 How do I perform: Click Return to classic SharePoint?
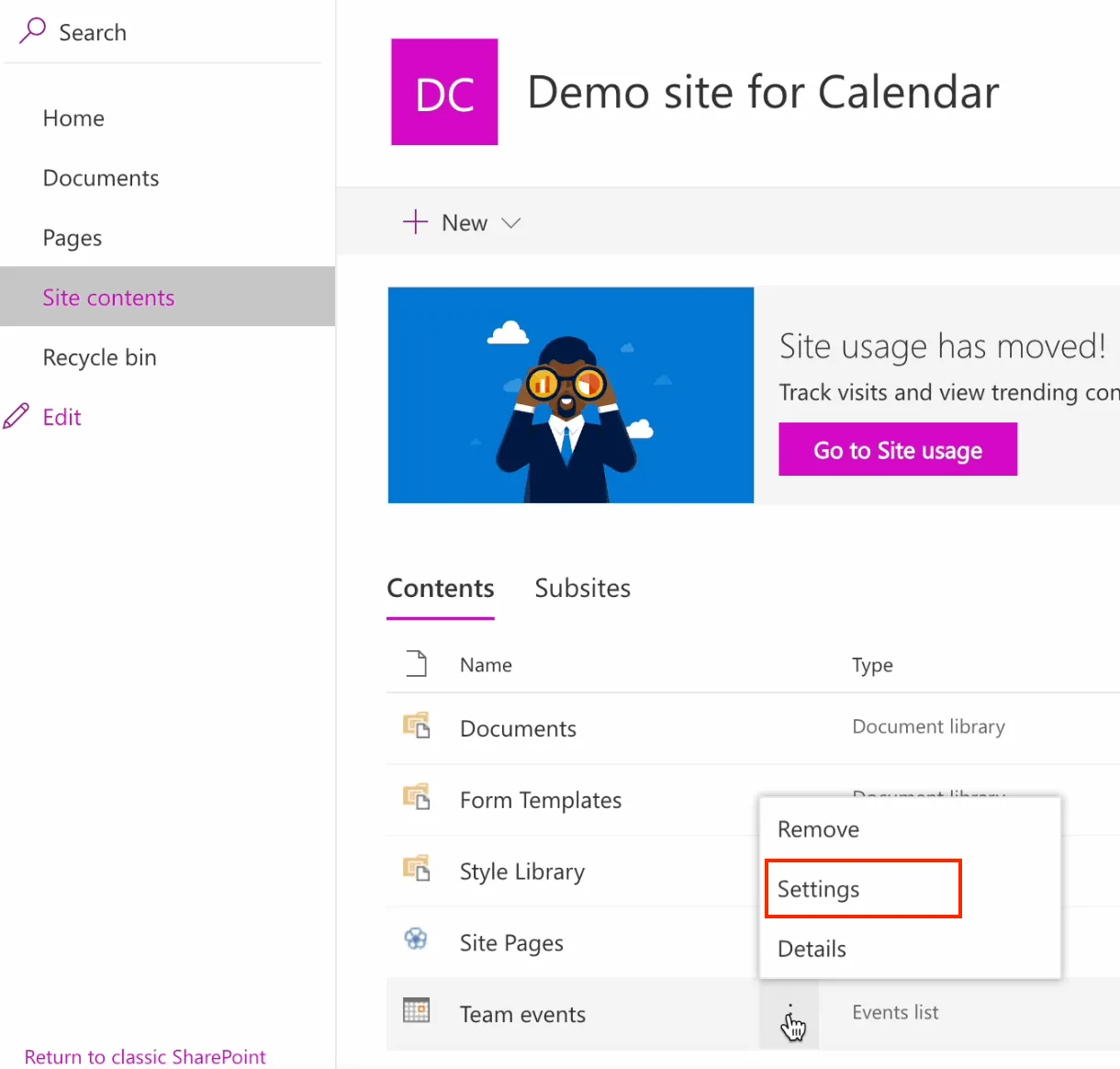(x=145, y=1057)
